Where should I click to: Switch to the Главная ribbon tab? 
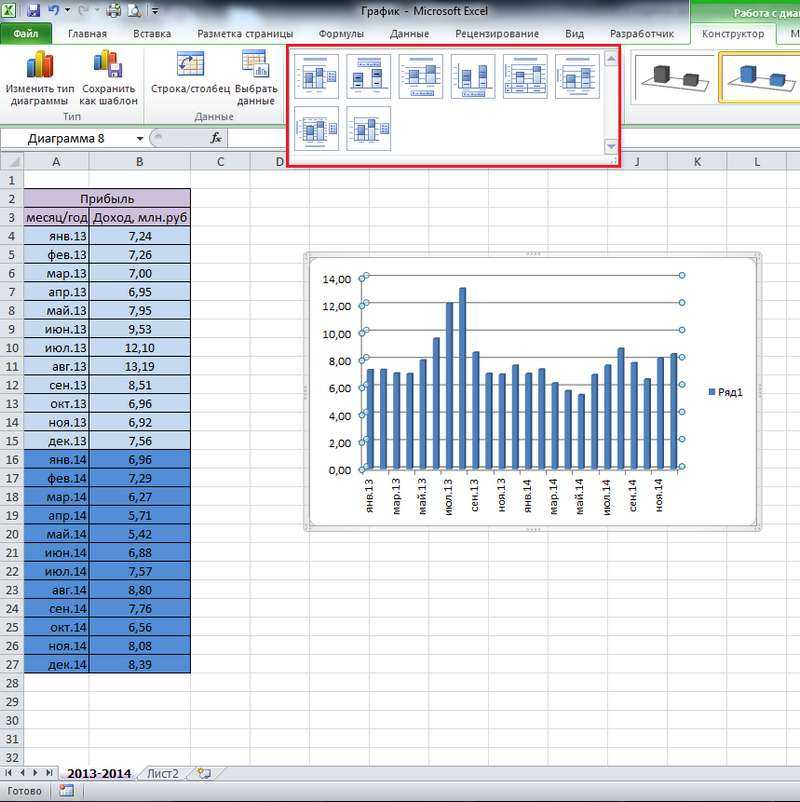point(87,34)
